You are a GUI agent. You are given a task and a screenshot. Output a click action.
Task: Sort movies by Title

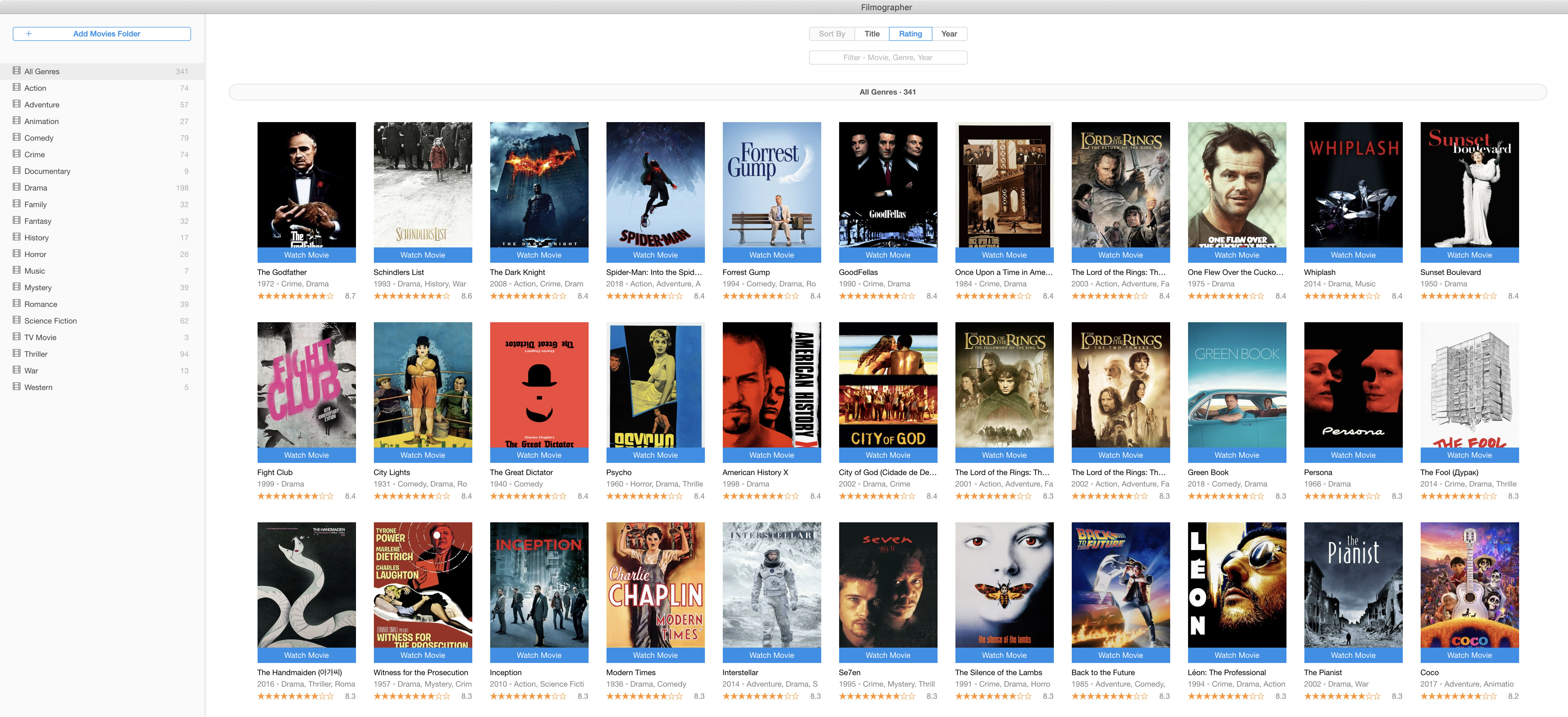872,34
